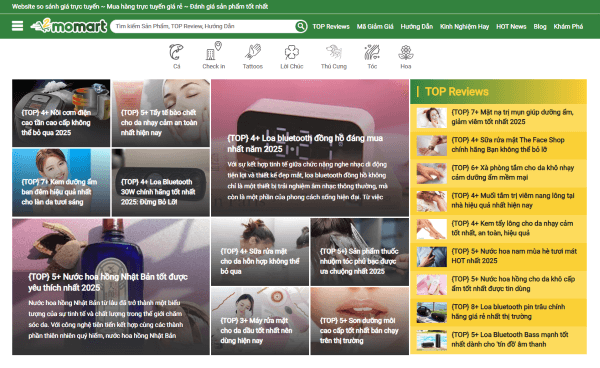Open the Máy rửa mặt da dầu card
This screenshot has height=368, width=600.
(260, 321)
